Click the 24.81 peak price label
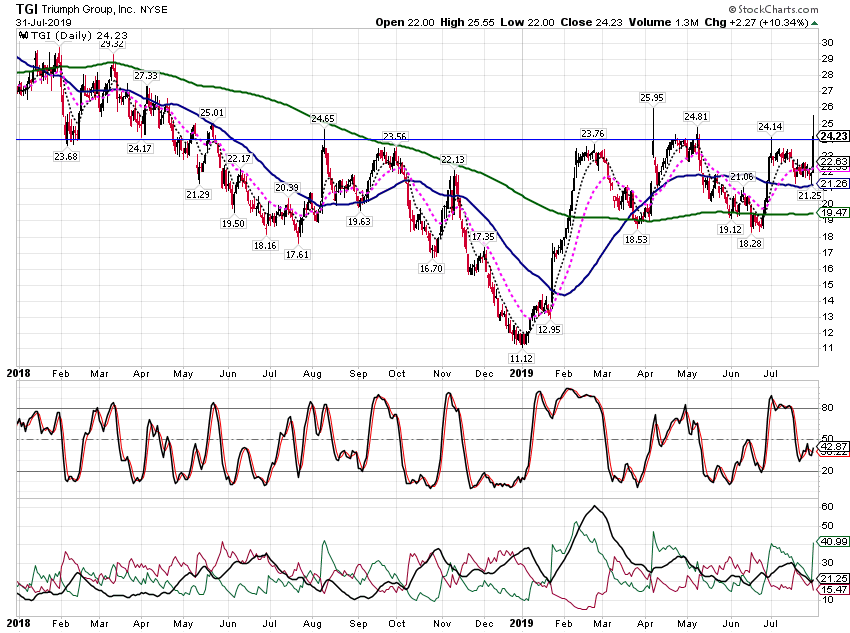 (x=696, y=117)
